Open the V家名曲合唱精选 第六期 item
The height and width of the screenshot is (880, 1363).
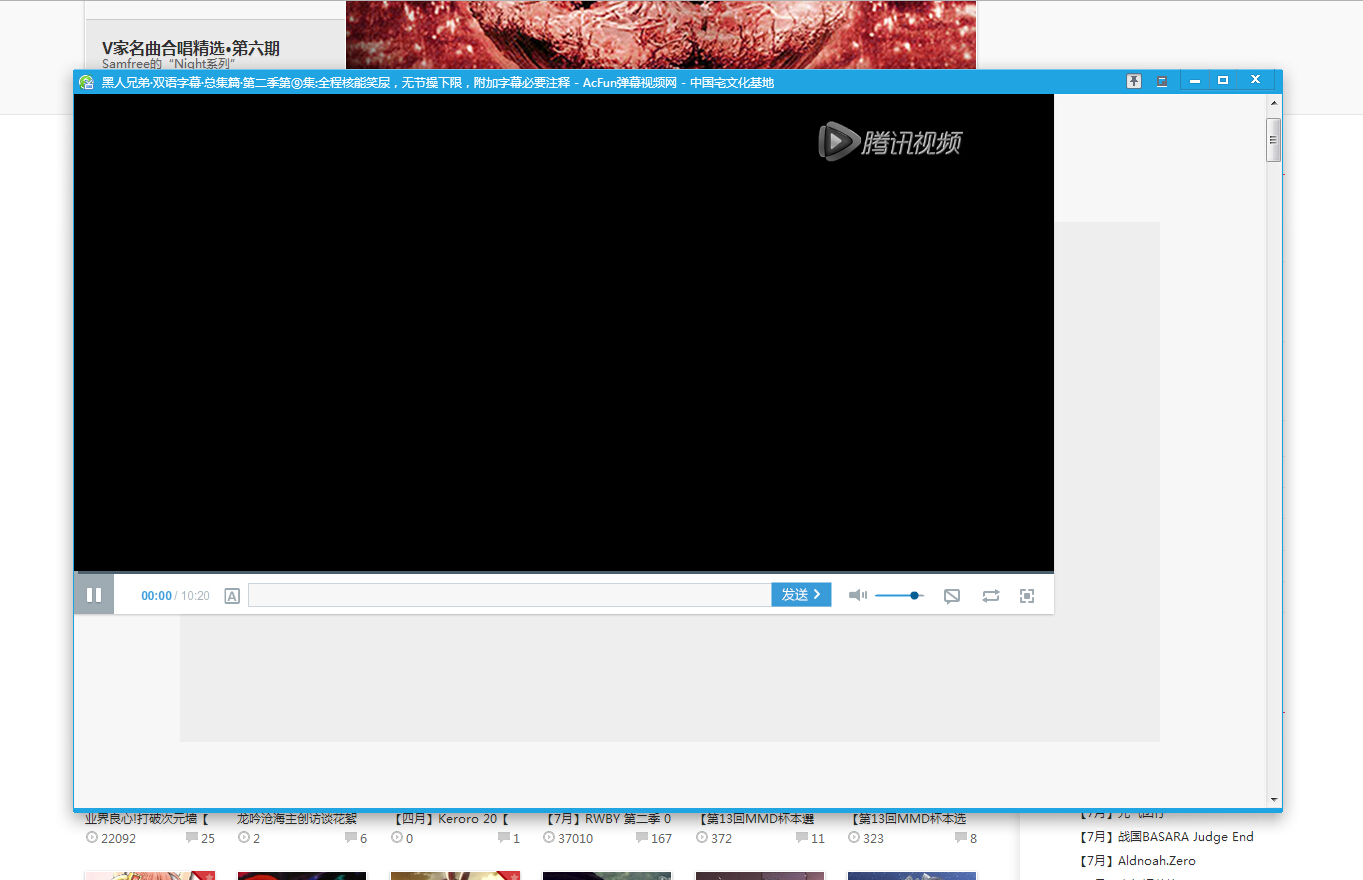click(191, 48)
